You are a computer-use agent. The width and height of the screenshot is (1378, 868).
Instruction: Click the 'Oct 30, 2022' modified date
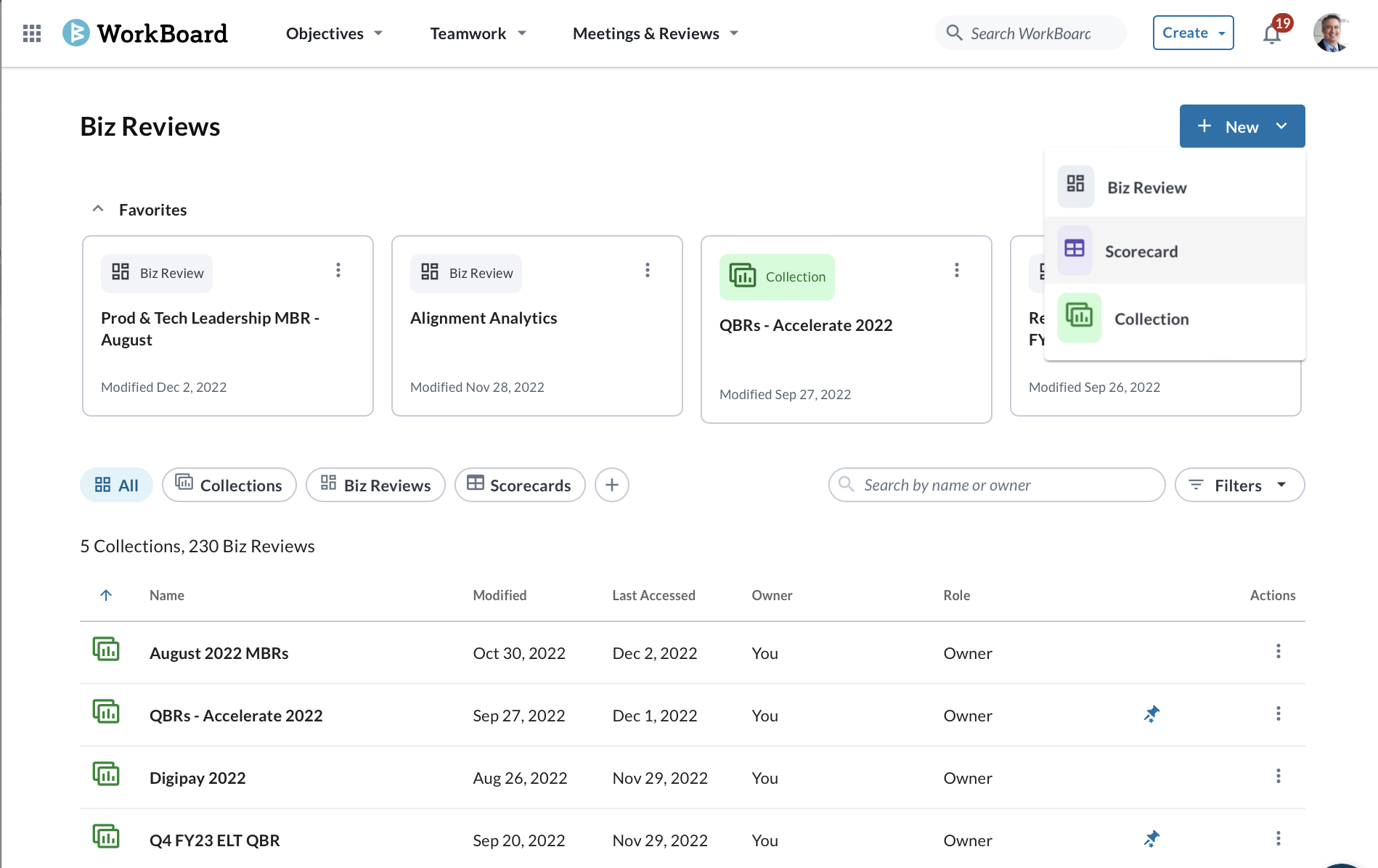tap(519, 653)
